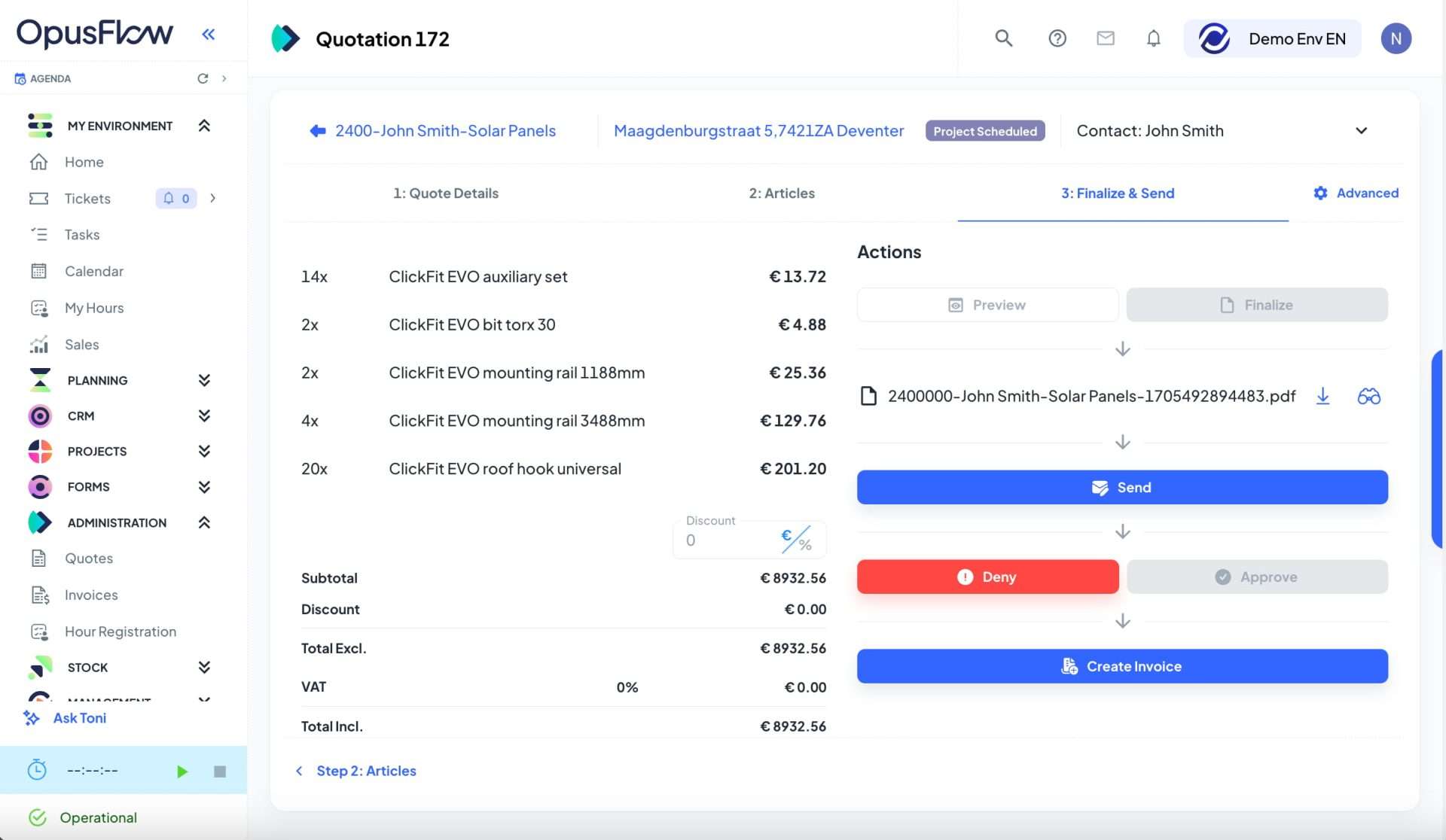1446x840 pixels.
Task: Approve the quotation
Action: click(1257, 577)
